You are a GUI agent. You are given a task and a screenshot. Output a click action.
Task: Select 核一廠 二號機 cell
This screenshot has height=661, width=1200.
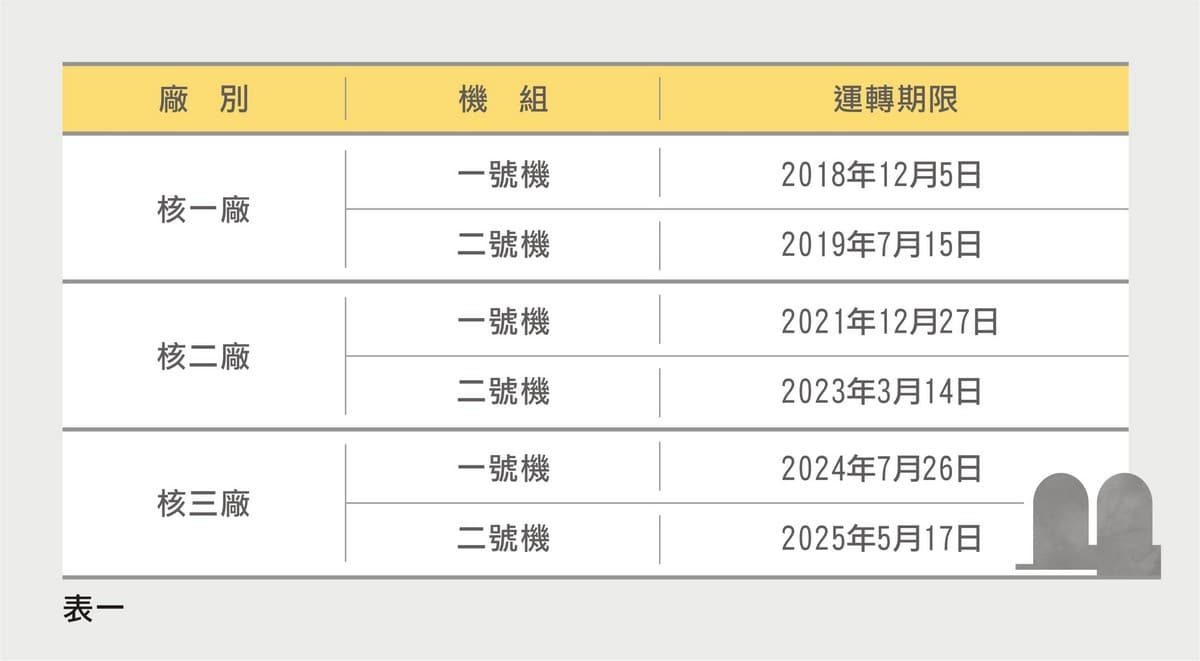pyautogui.click(x=503, y=245)
